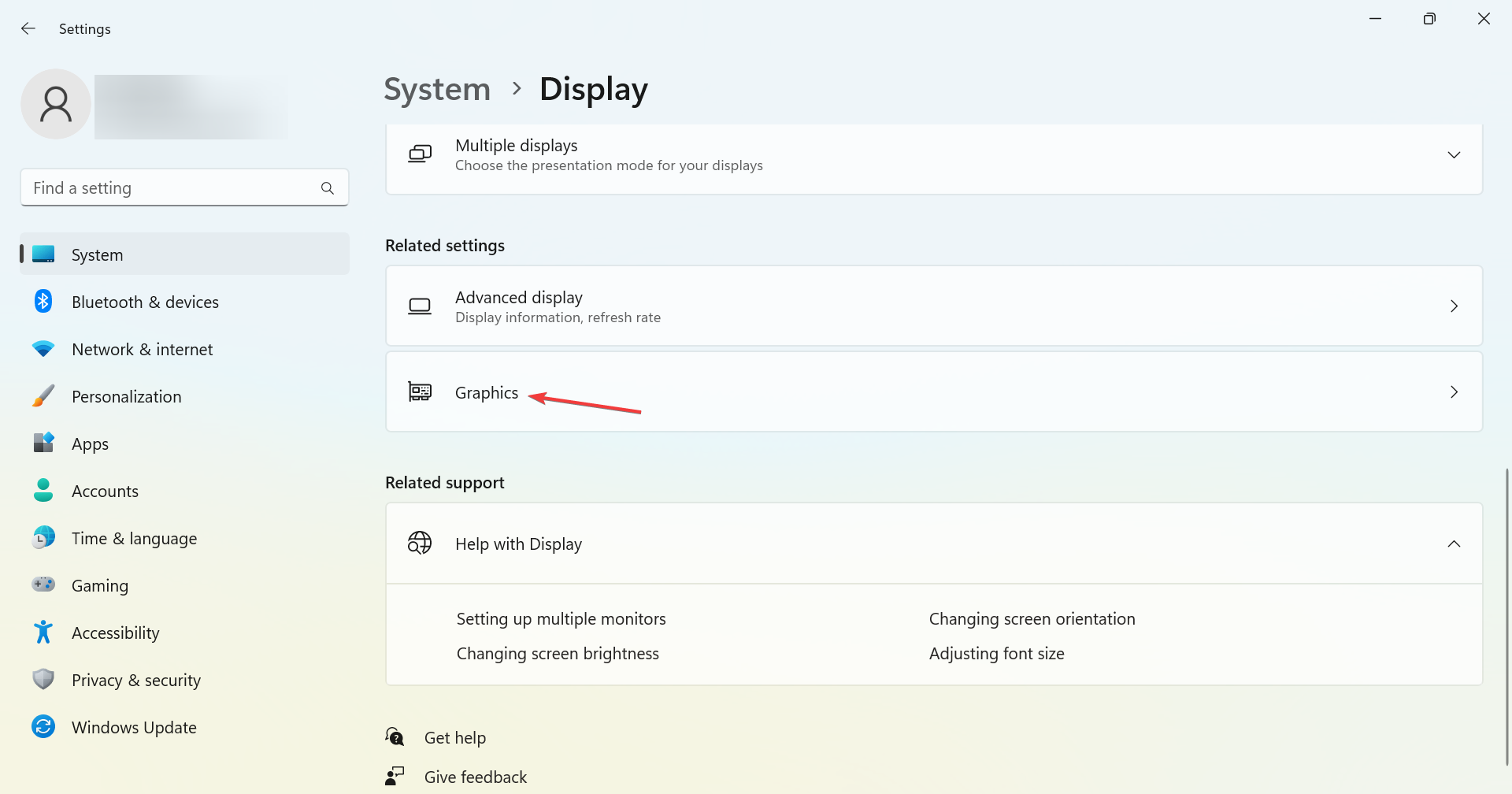Click the Accessibility figure icon

point(43,633)
